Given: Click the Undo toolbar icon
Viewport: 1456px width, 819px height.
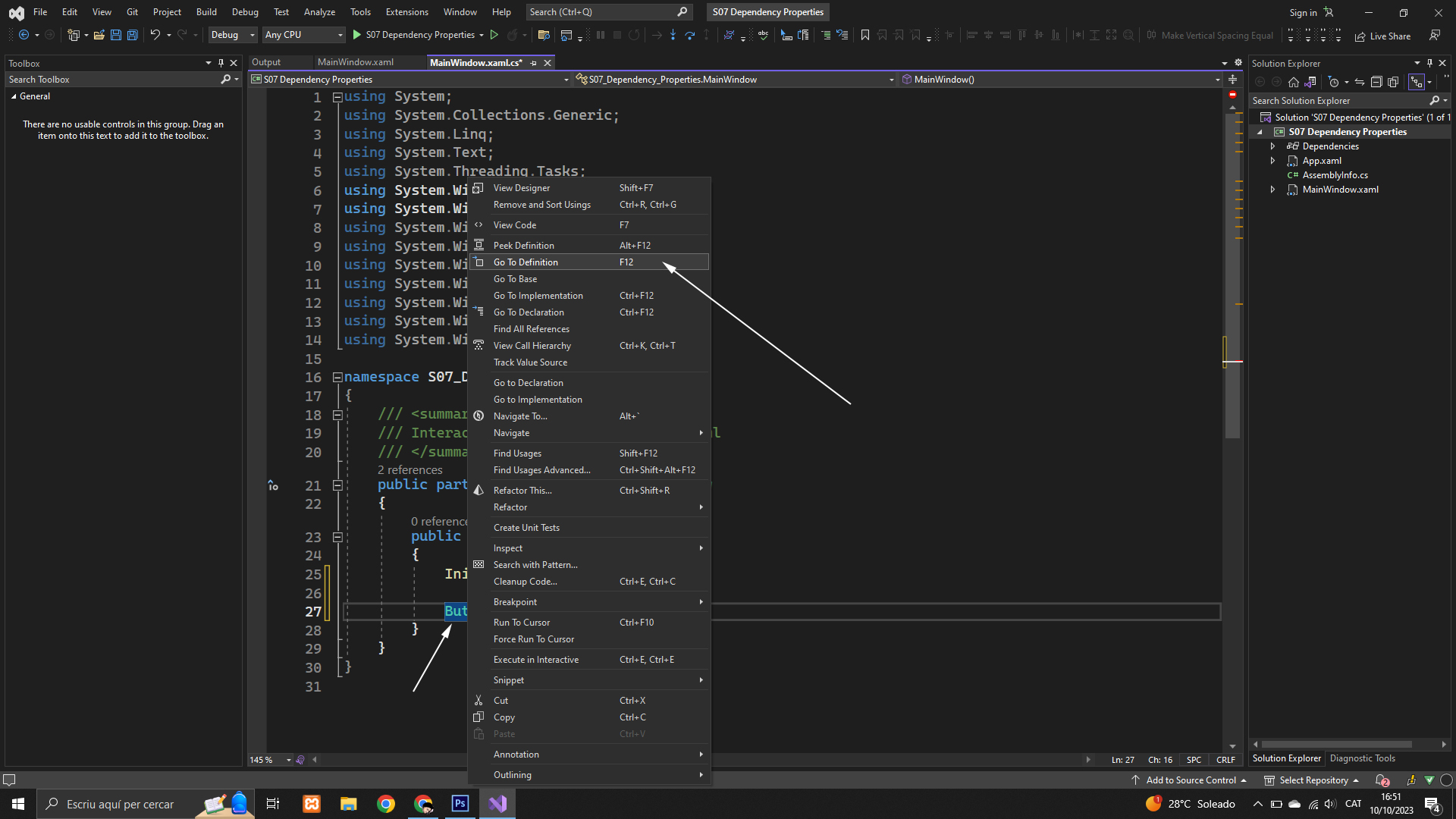Looking at the screenshot, I should (x=155, y=35).
